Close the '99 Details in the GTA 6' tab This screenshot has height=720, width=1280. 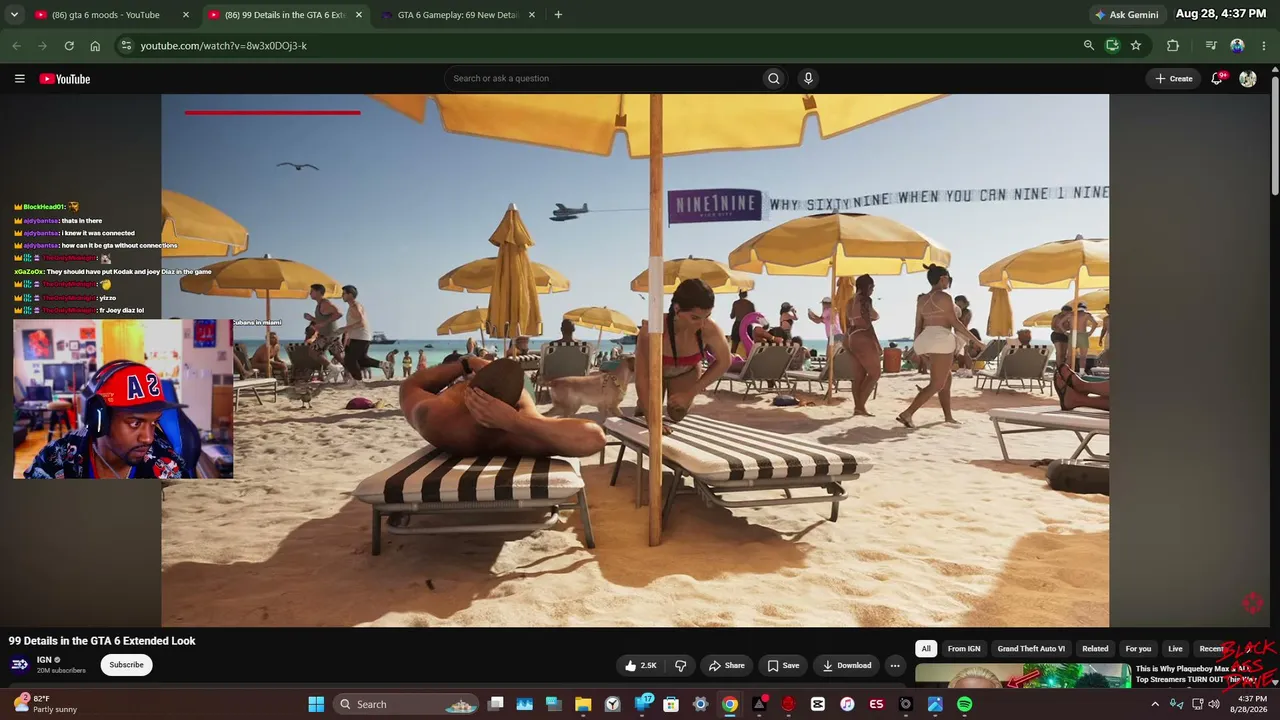tap(359, 15)
